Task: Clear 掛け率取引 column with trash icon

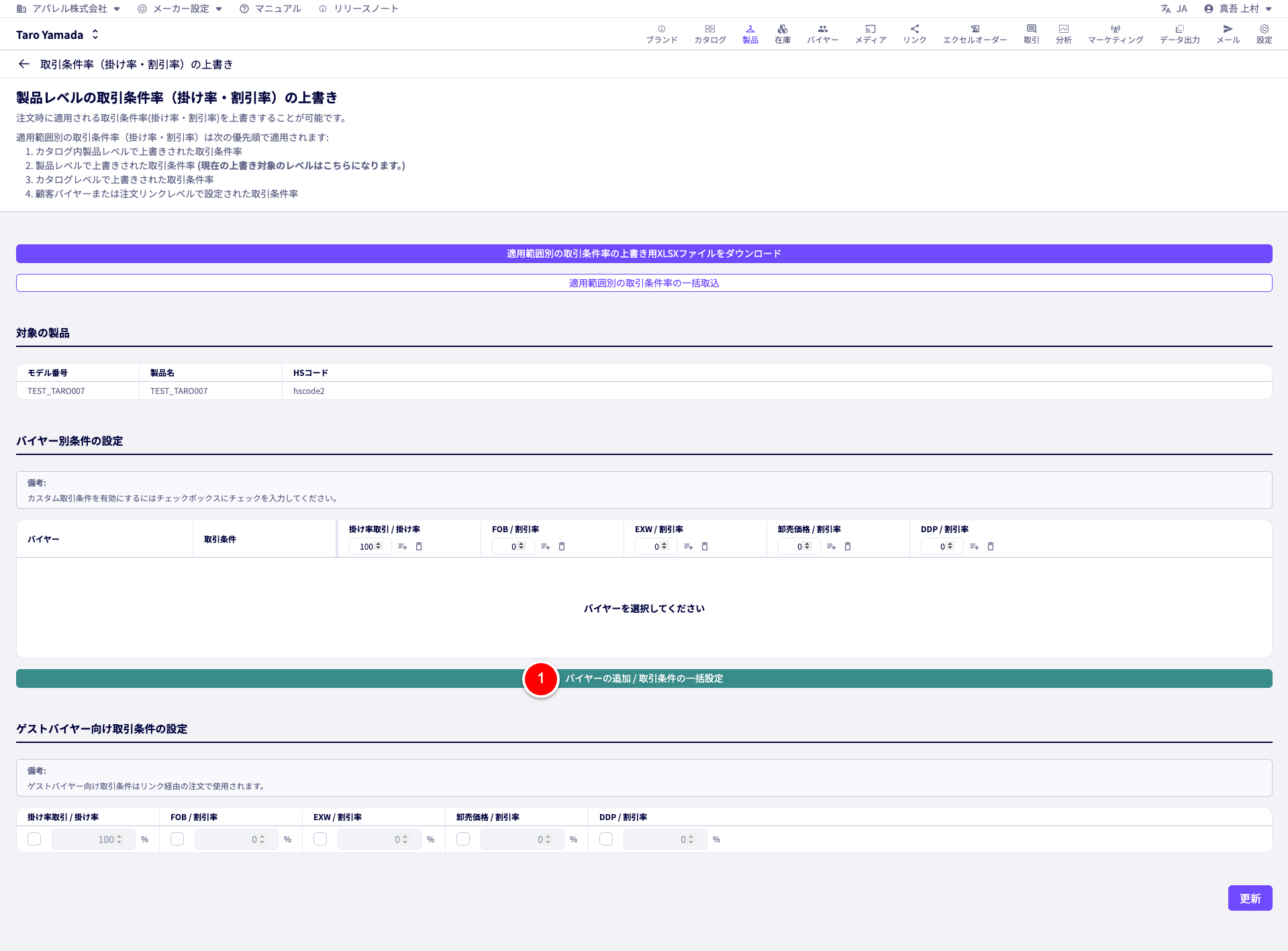Action: click(x=419, y=546)
